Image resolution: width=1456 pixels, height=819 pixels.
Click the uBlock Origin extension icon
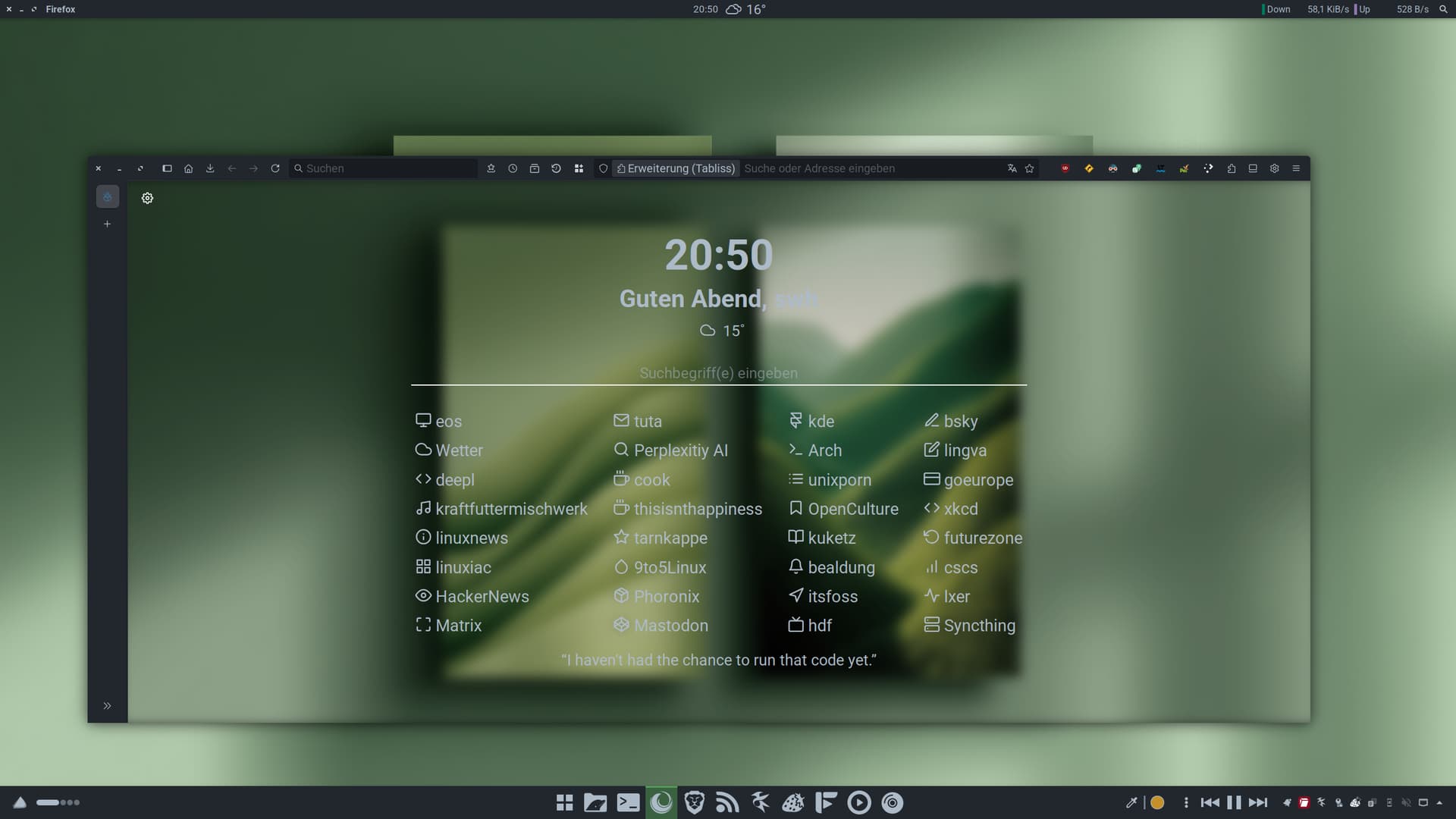click(x=1065, y=168)
